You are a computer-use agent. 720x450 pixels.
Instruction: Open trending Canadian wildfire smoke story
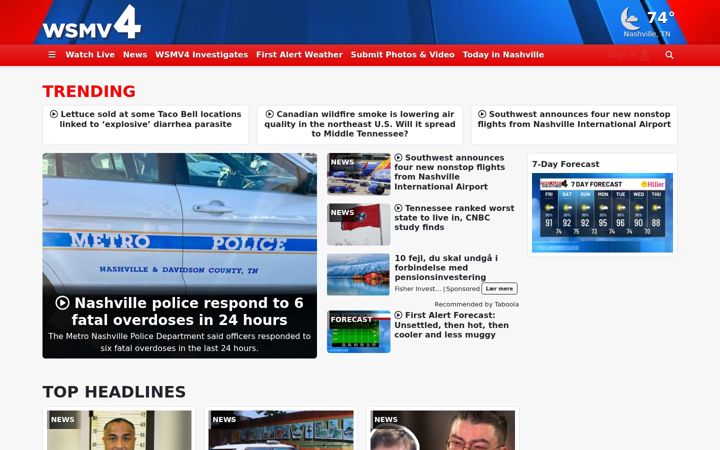pos(360,124)
